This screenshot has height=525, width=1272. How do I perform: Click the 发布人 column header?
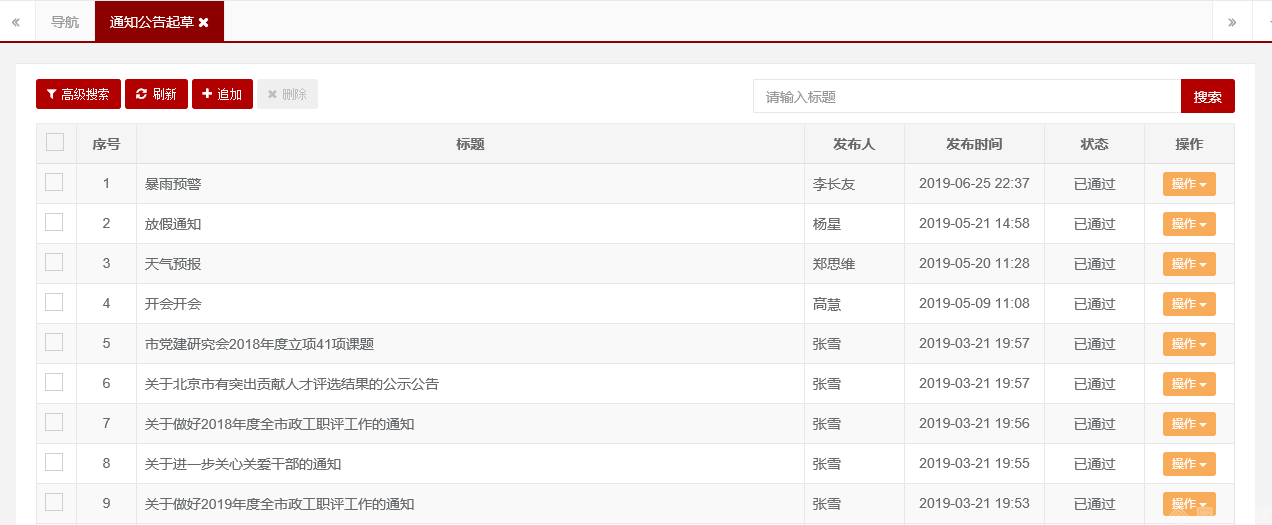854,144
